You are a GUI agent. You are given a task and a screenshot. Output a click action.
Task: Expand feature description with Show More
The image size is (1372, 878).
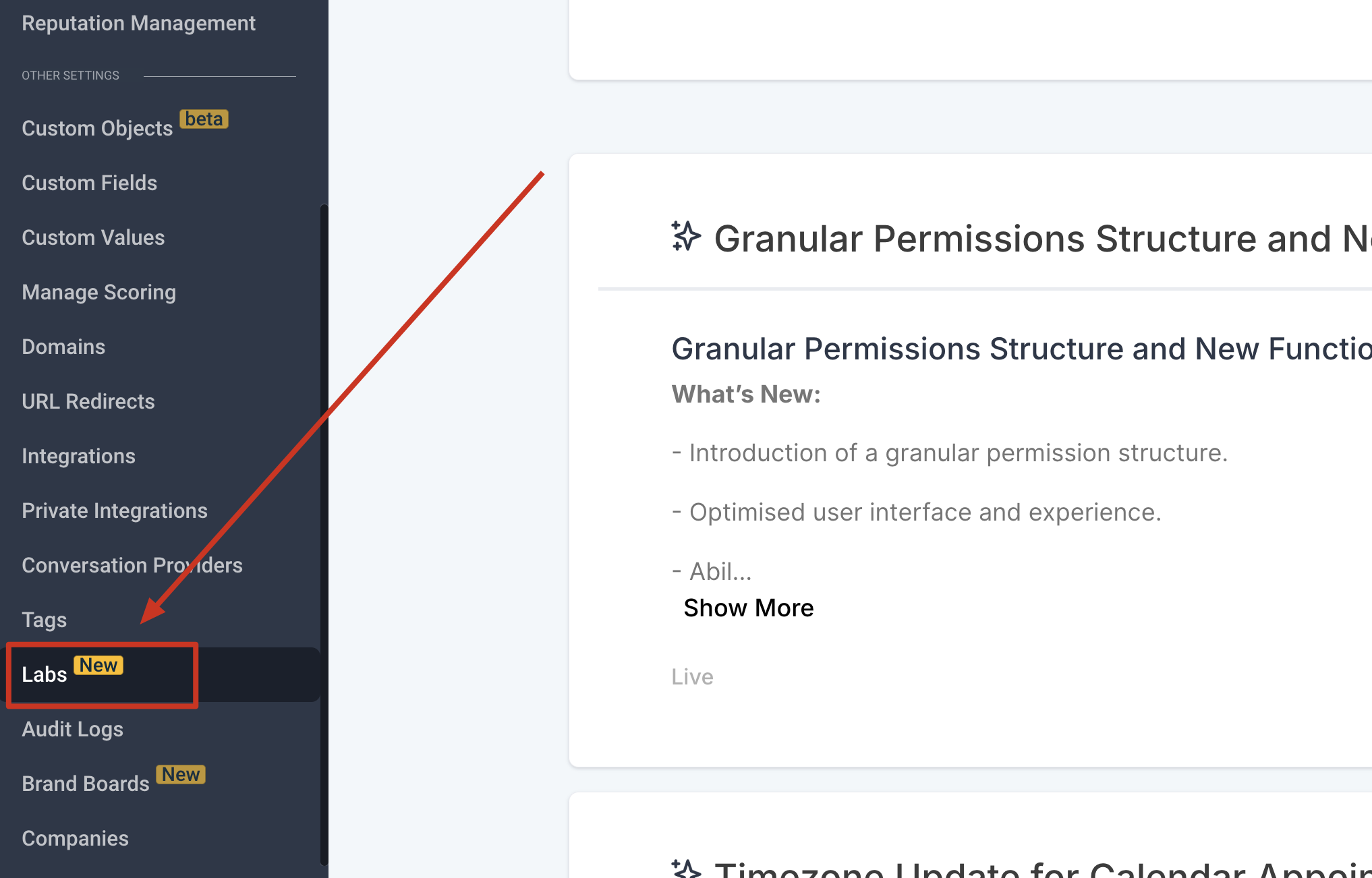(748, 608)
